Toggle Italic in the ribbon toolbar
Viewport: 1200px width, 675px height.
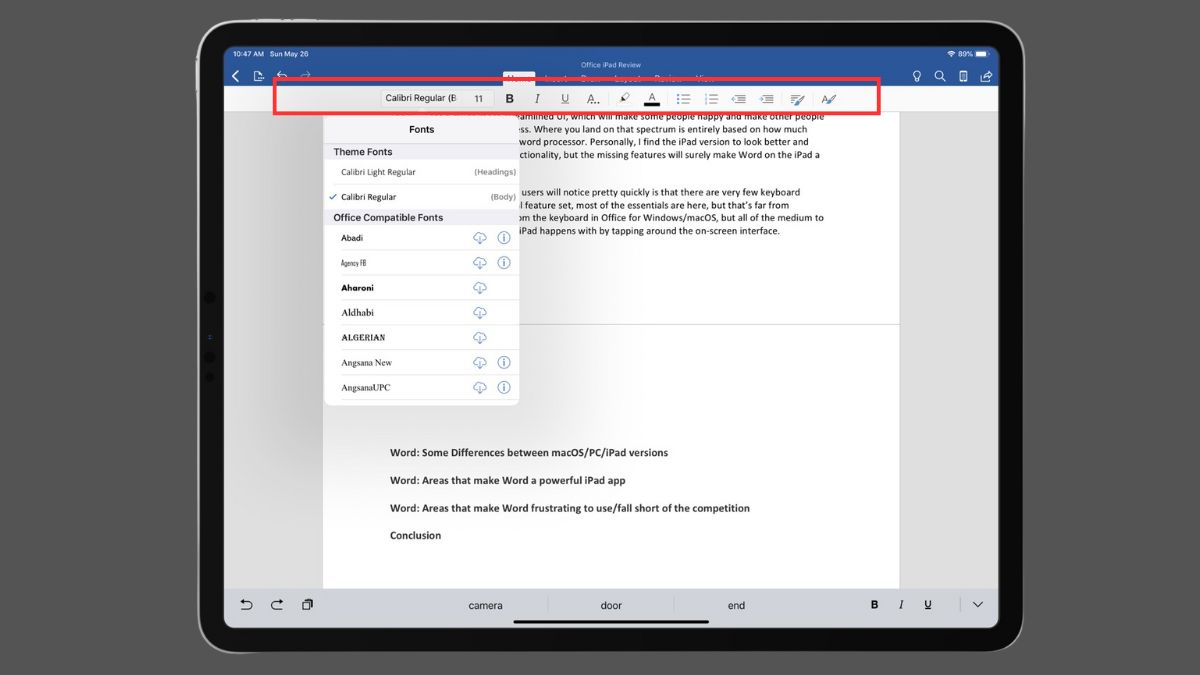click(x=537, y=99)
